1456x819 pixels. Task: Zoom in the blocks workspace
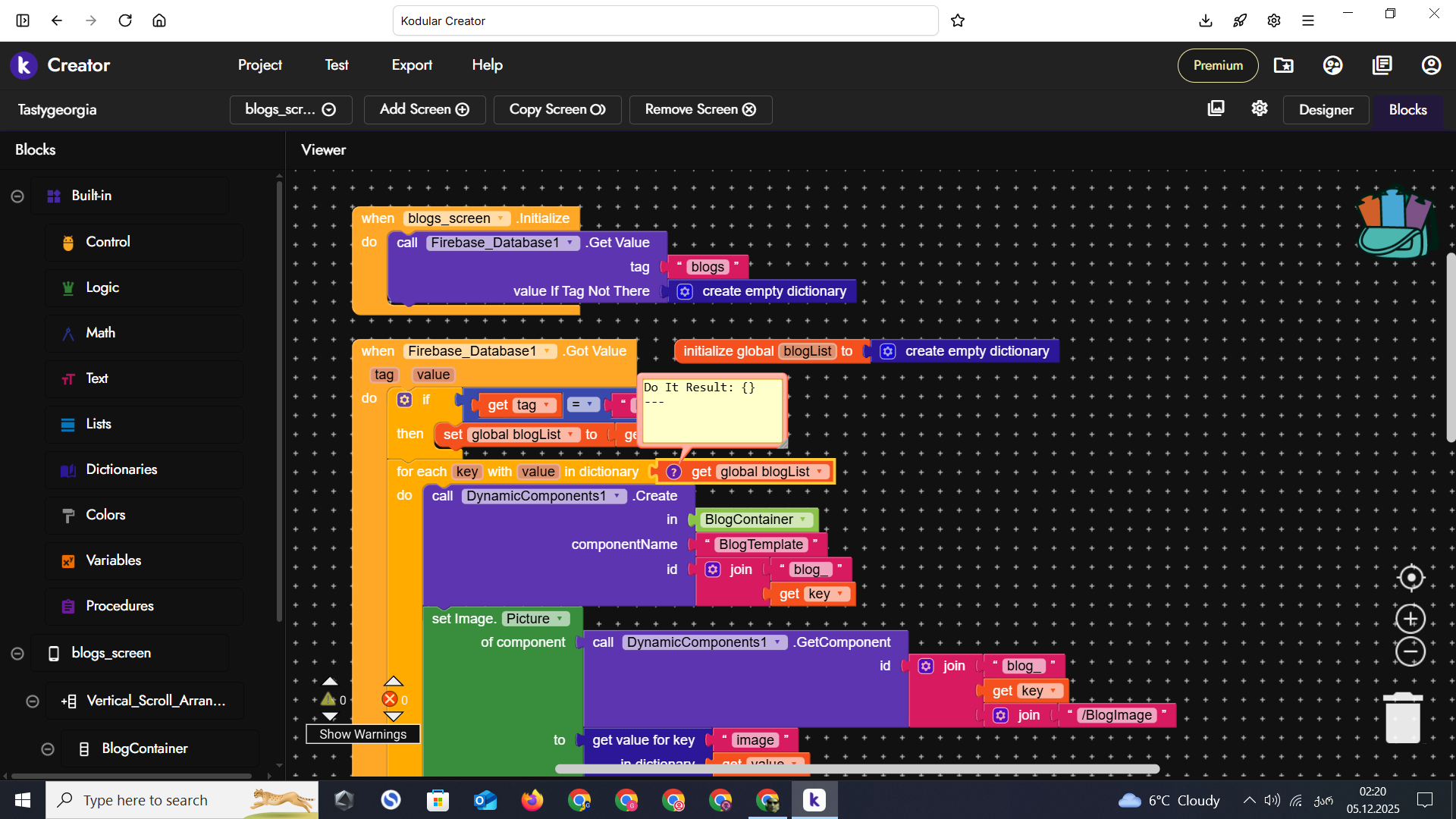pos(1410,620)
